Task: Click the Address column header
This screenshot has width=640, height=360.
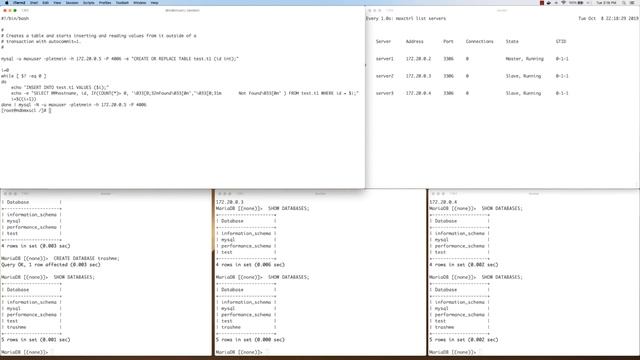Action: coord(414,42)
